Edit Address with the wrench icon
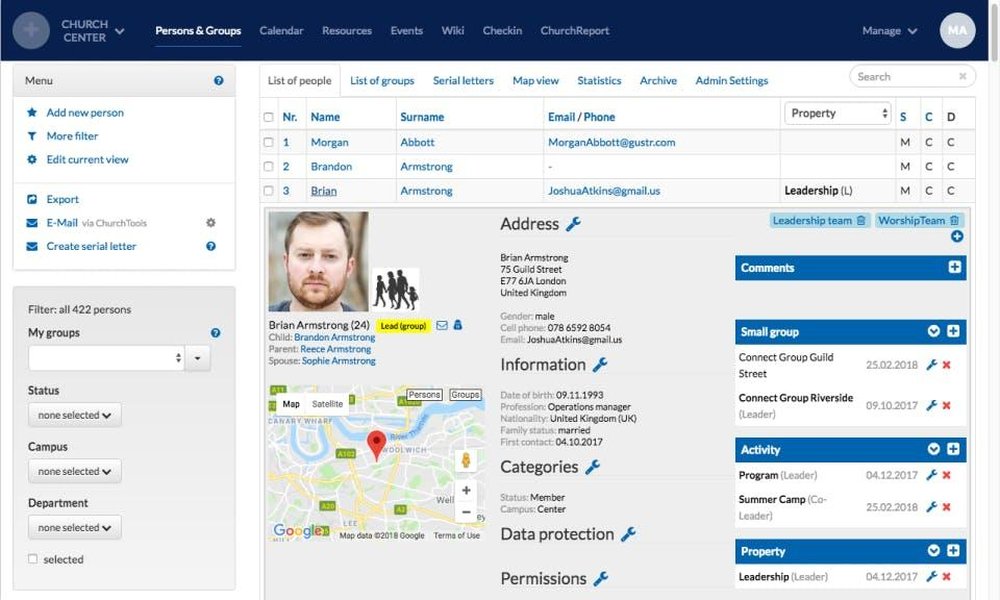Image resolution: width=1000 pixels, height=600 pixels. coord(573,224)
